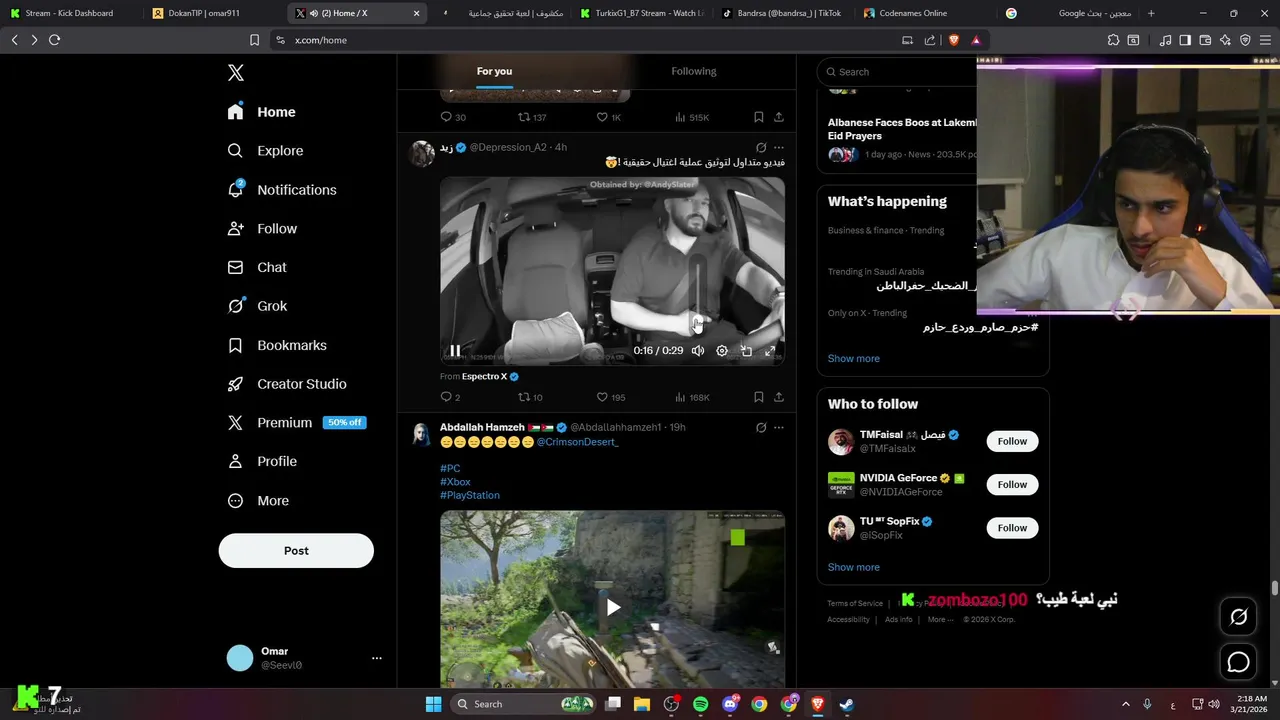Click the Follow people sidebar icon
The width and height of the screenshot is (1280, 720).
pos(235,229)
